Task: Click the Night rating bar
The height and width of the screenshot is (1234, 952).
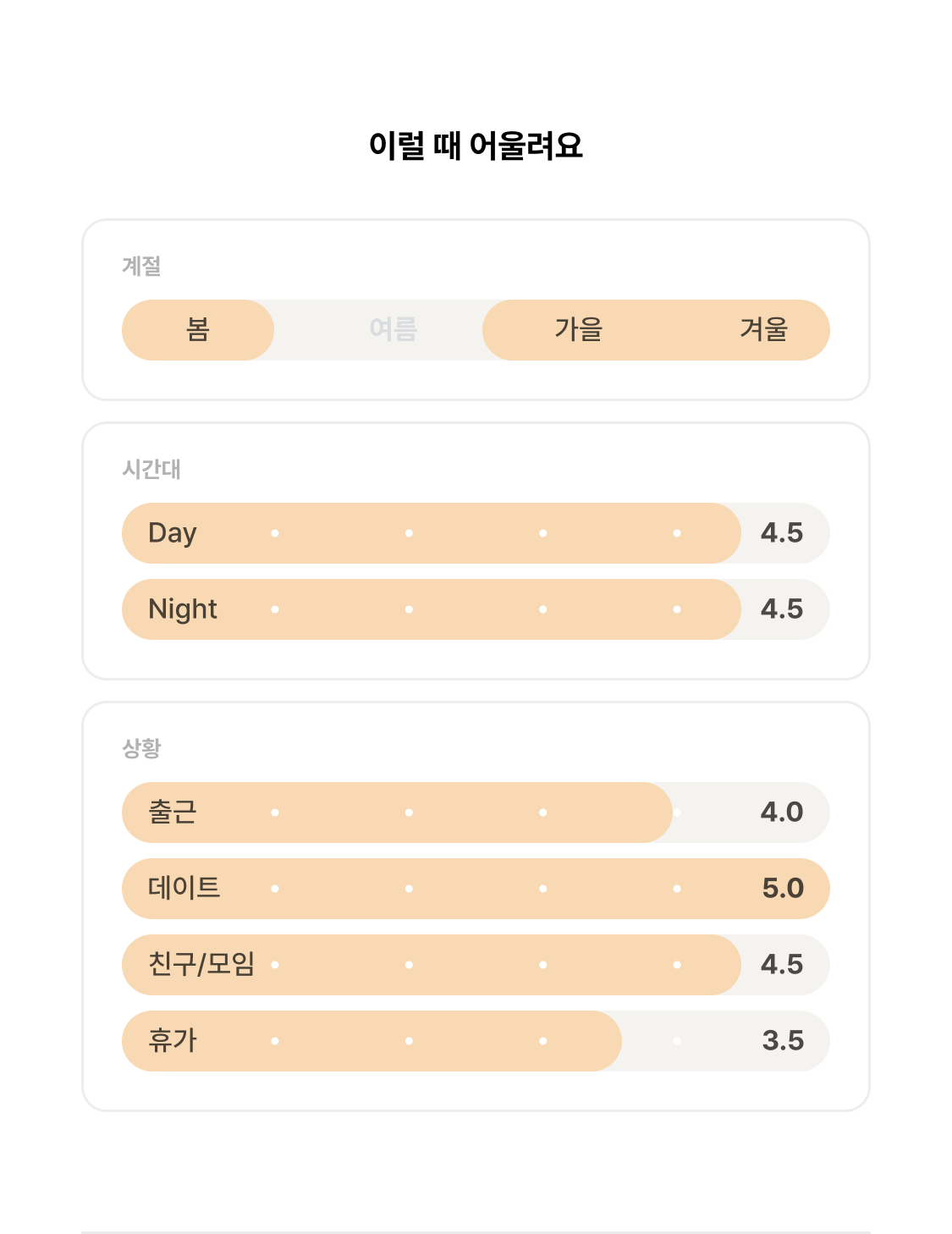Action: 476,609
